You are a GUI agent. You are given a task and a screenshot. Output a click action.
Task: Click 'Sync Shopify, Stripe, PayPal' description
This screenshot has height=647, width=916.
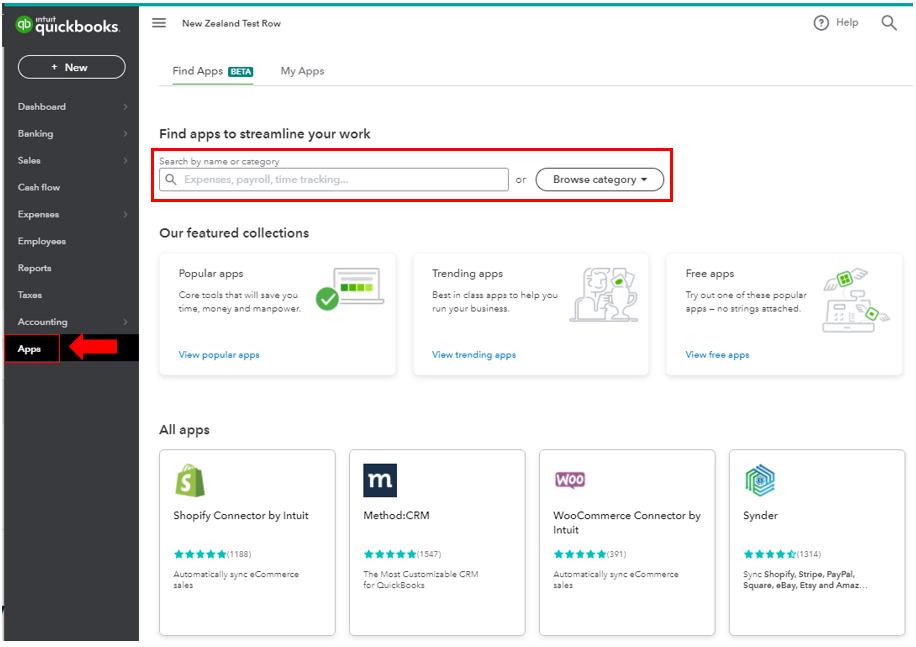click(x=805, y=579)
